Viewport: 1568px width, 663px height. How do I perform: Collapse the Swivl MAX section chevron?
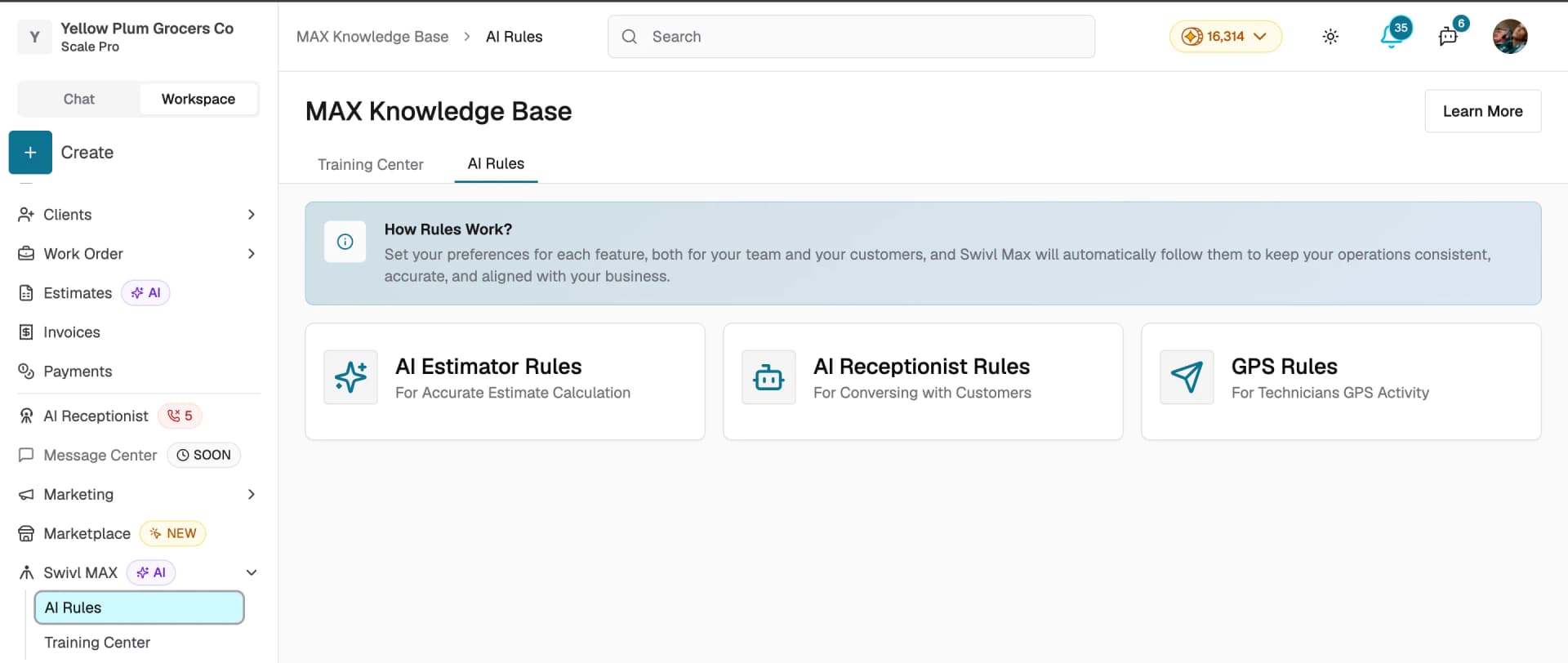pos(252,573)
